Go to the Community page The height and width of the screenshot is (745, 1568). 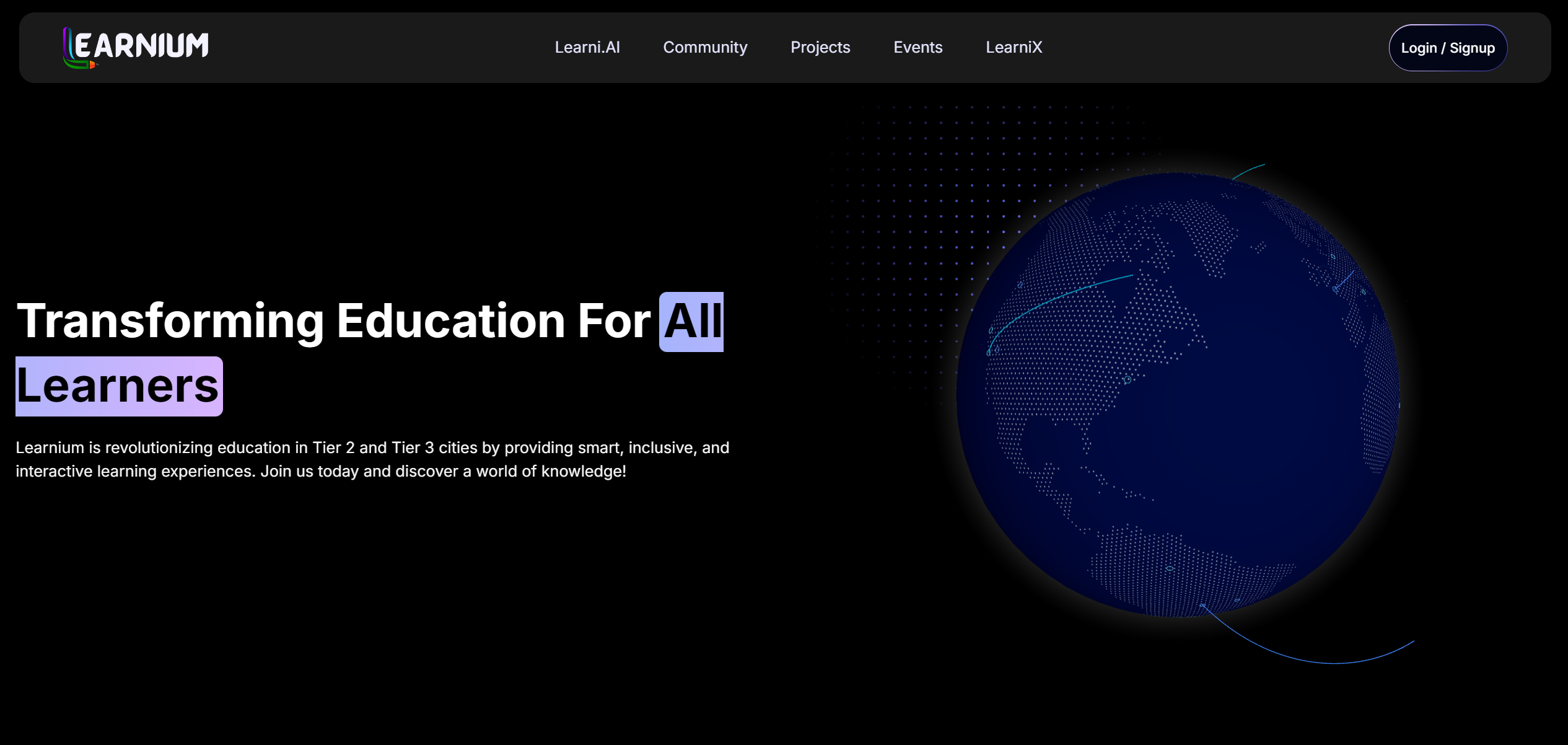tap(705, 47)
